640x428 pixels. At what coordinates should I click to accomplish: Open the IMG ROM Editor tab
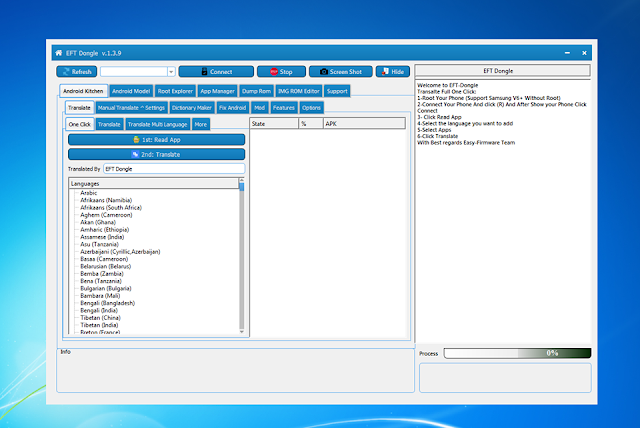click(x=299, y=91)
